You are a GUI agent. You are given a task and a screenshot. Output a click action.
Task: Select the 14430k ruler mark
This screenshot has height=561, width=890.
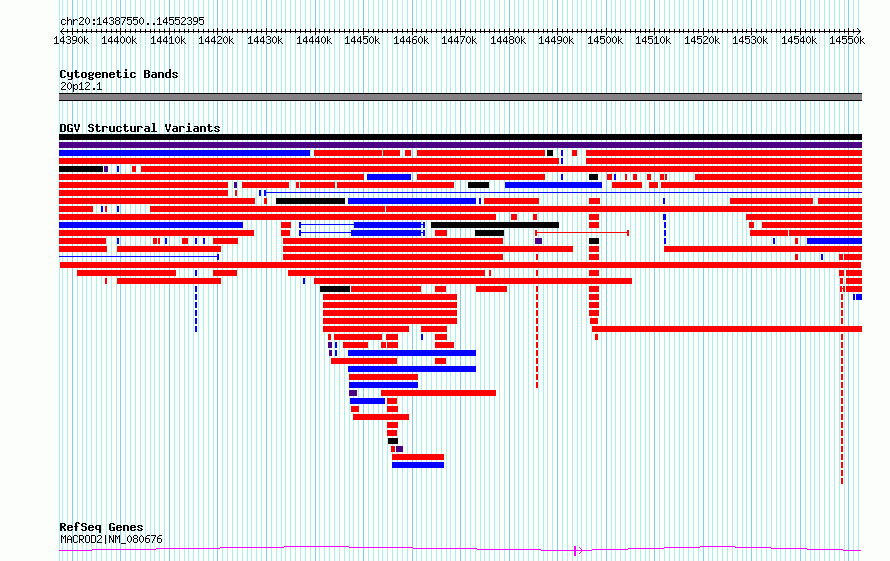click(265, 40)
